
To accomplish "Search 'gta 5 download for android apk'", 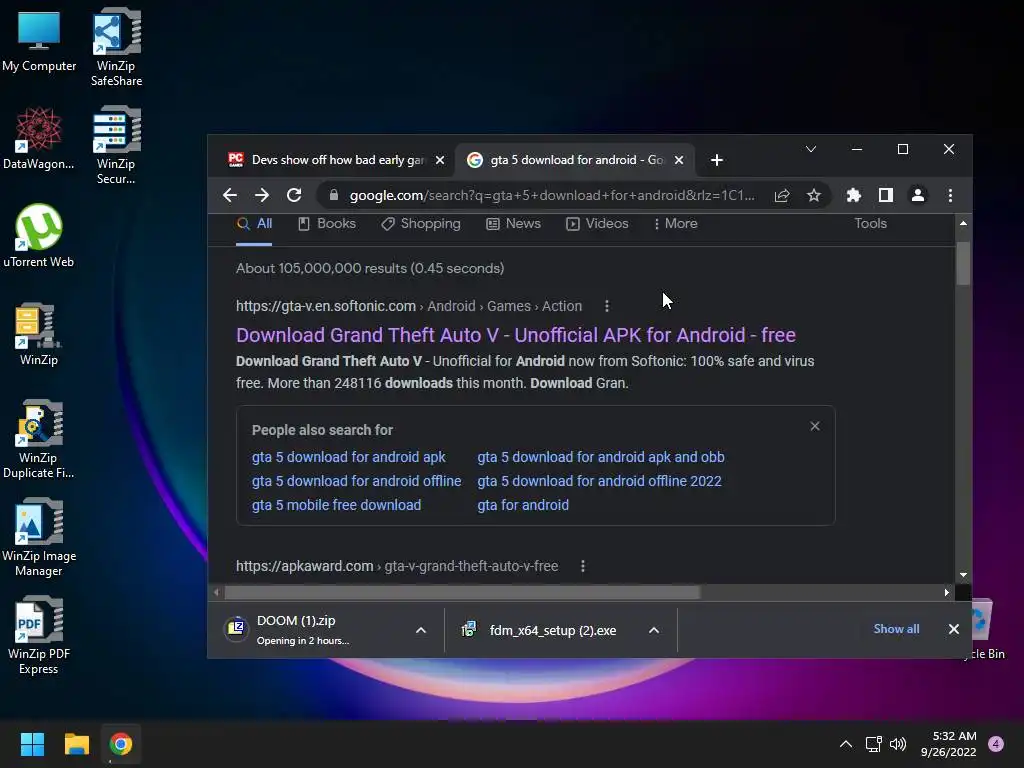I will [349, 457].
